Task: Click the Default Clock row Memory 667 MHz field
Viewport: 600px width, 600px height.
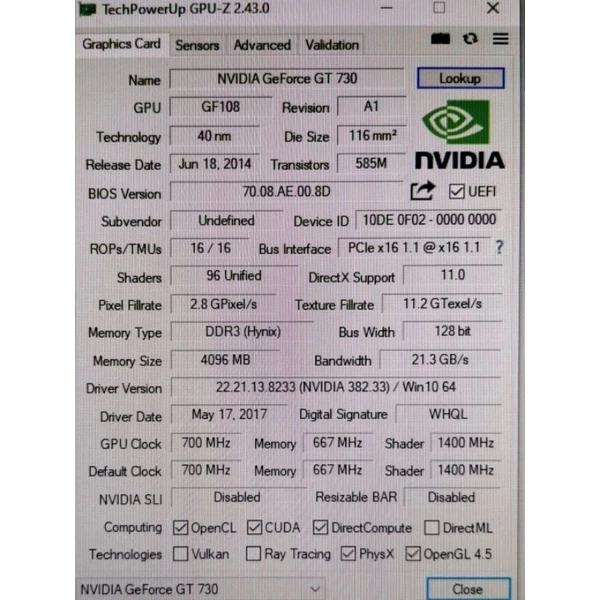Action: [337, 470]
